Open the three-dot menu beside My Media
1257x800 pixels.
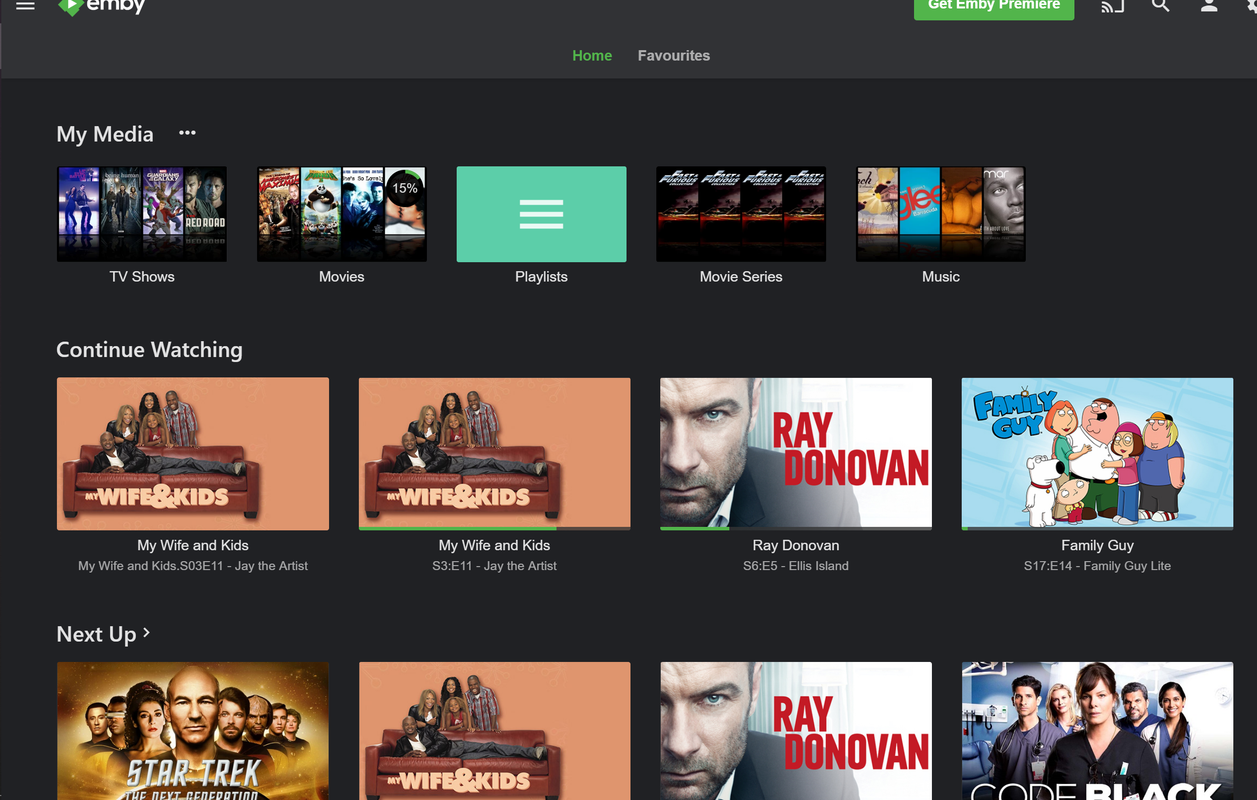point(187,133)
